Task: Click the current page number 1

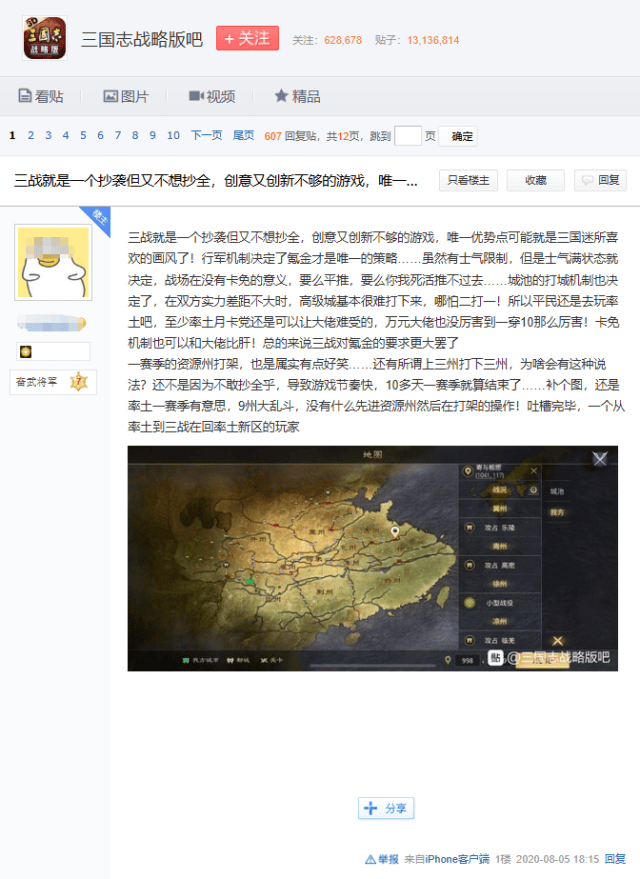Action: 12,135
